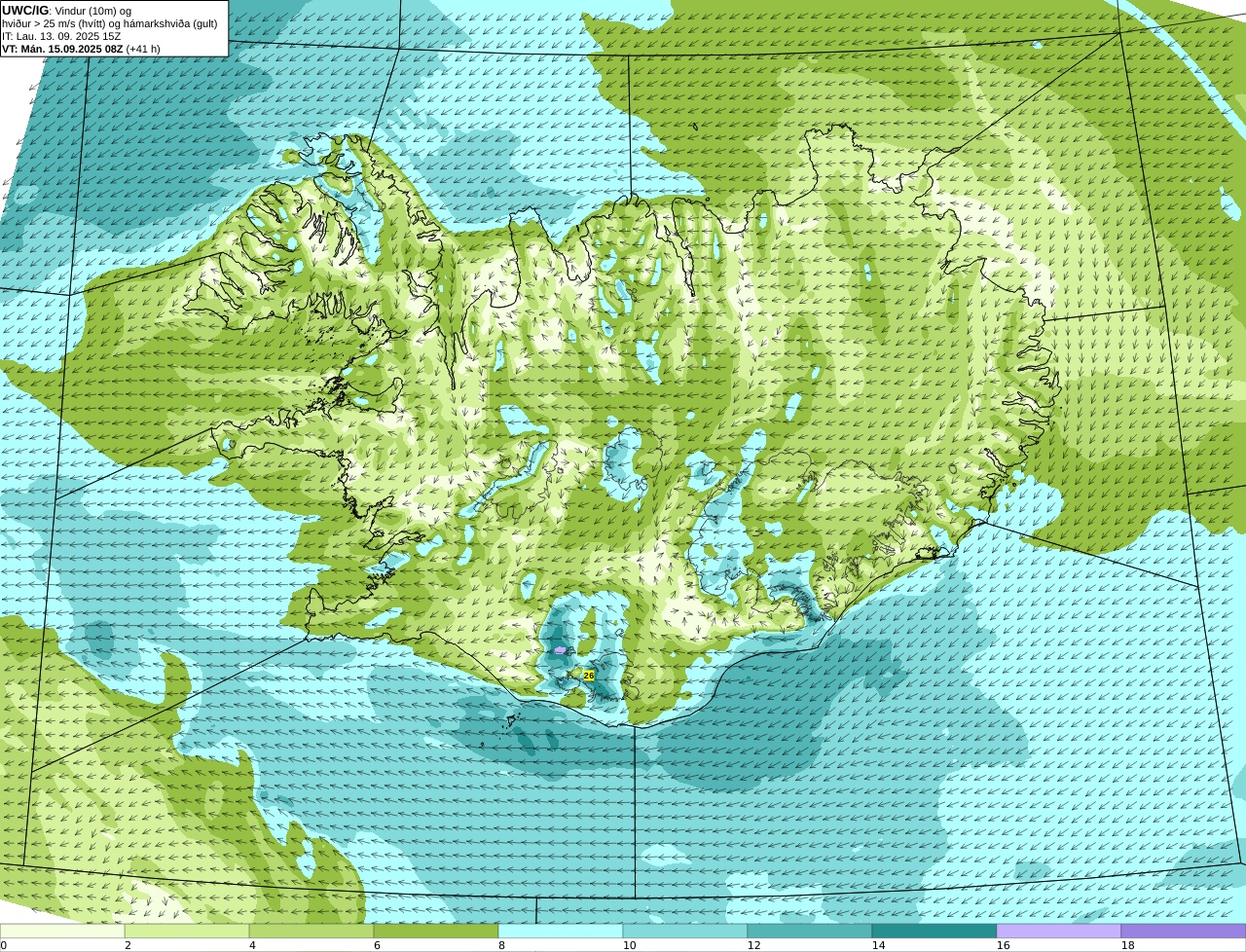This screenshot has width=1246, height=952.
Task: Click the pink gust patch near the 26 marker
Action: point(559,649)
